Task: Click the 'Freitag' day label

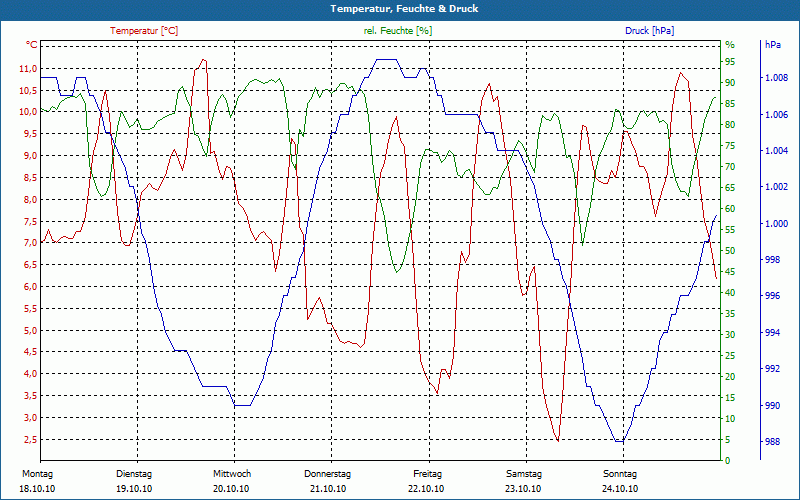Action: pos(428,474)
